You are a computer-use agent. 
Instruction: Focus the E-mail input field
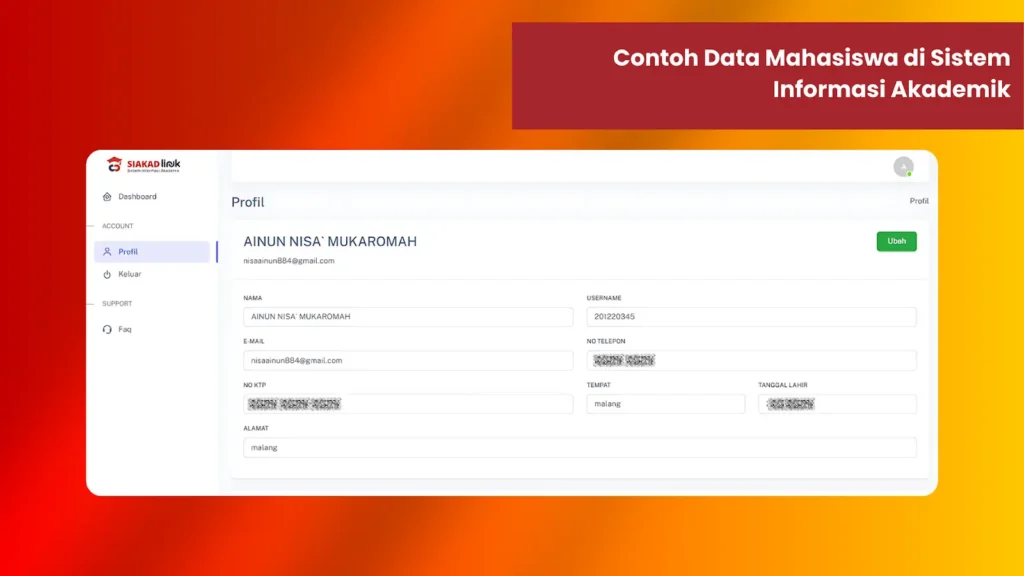point(408,360)
